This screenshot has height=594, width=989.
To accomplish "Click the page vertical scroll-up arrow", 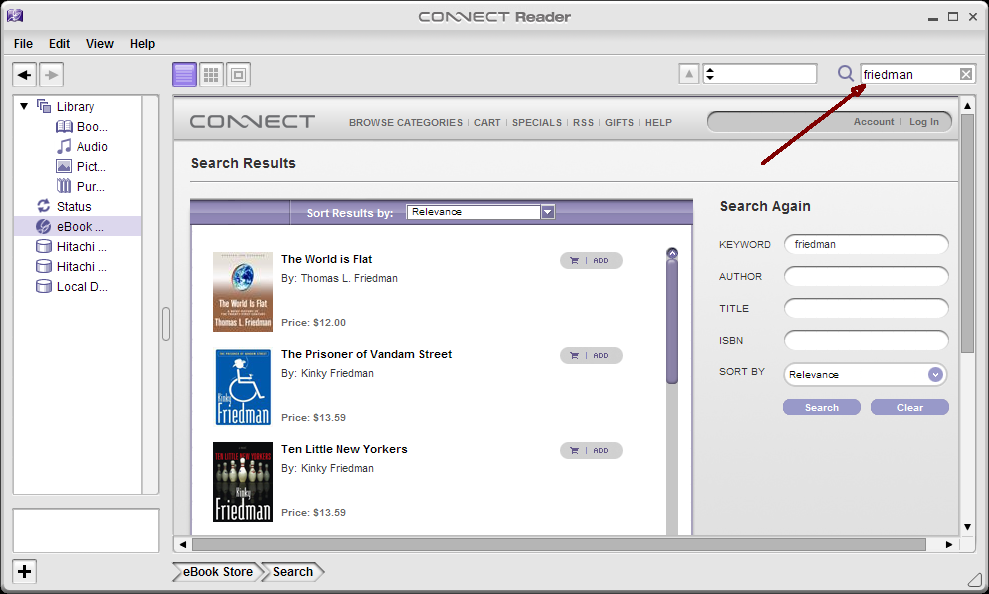I will (968, 106).
